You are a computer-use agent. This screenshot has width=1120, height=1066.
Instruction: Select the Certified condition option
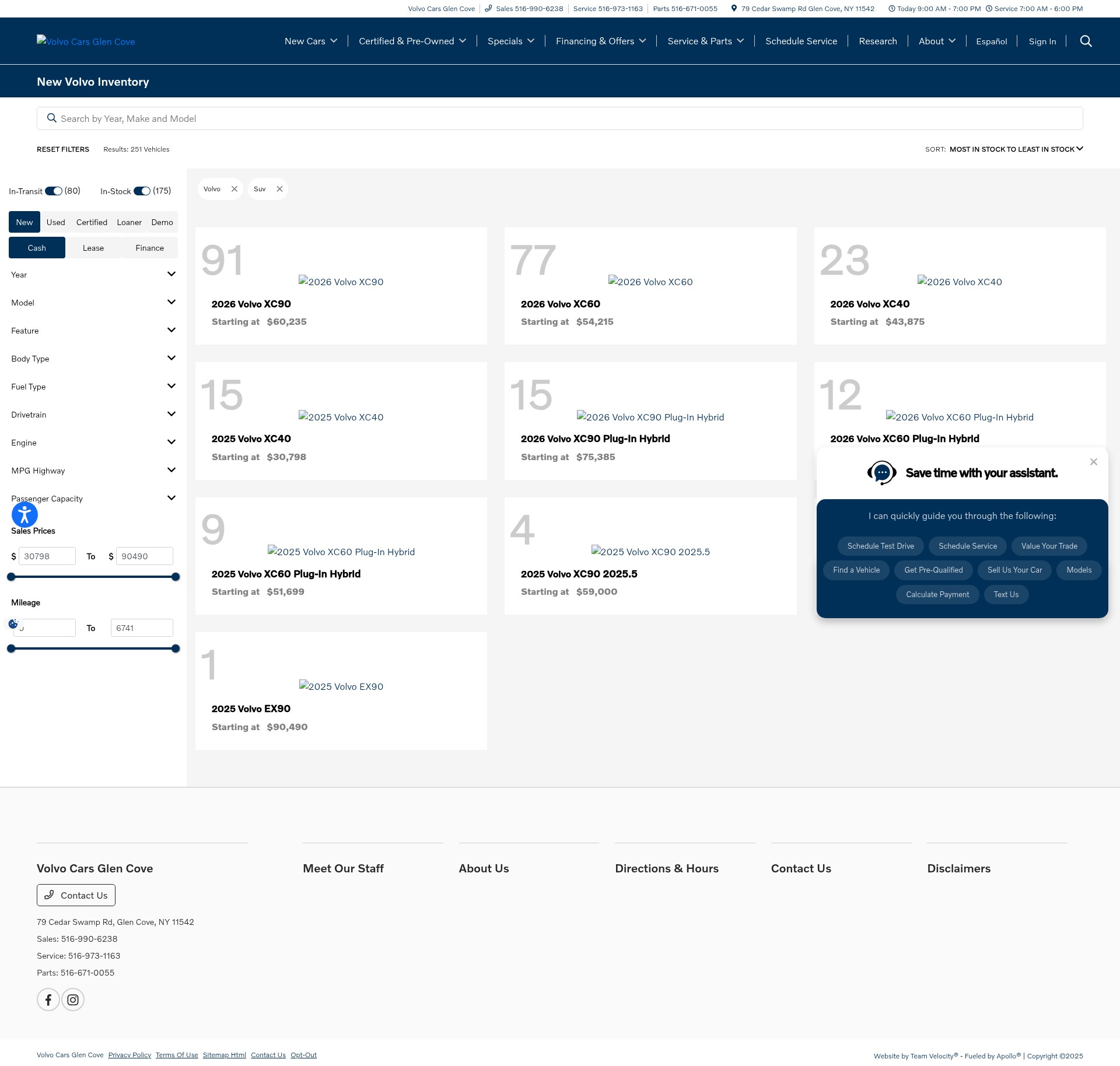pos(92,222)
